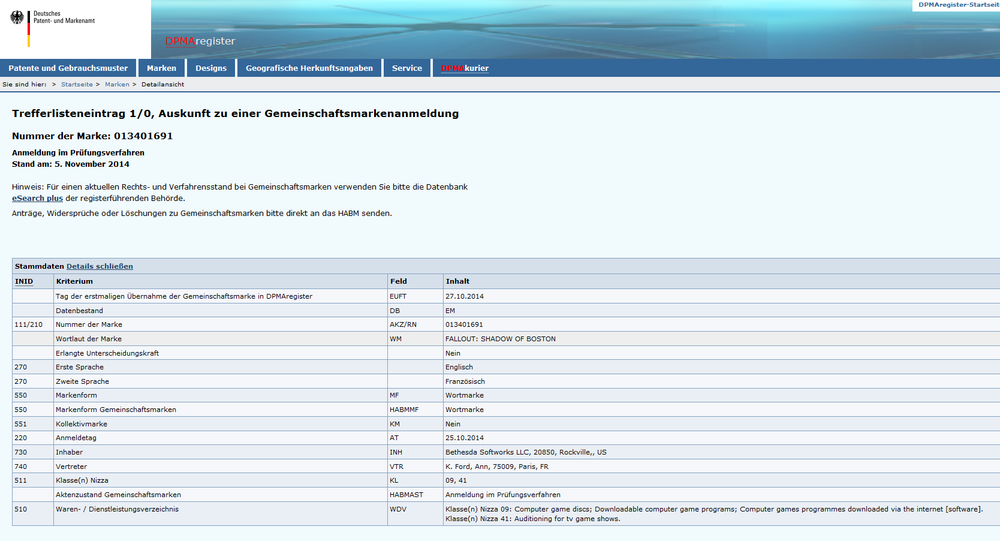Select the HABMAST field code
This screenshot has height=541, width=1000.
406,494
